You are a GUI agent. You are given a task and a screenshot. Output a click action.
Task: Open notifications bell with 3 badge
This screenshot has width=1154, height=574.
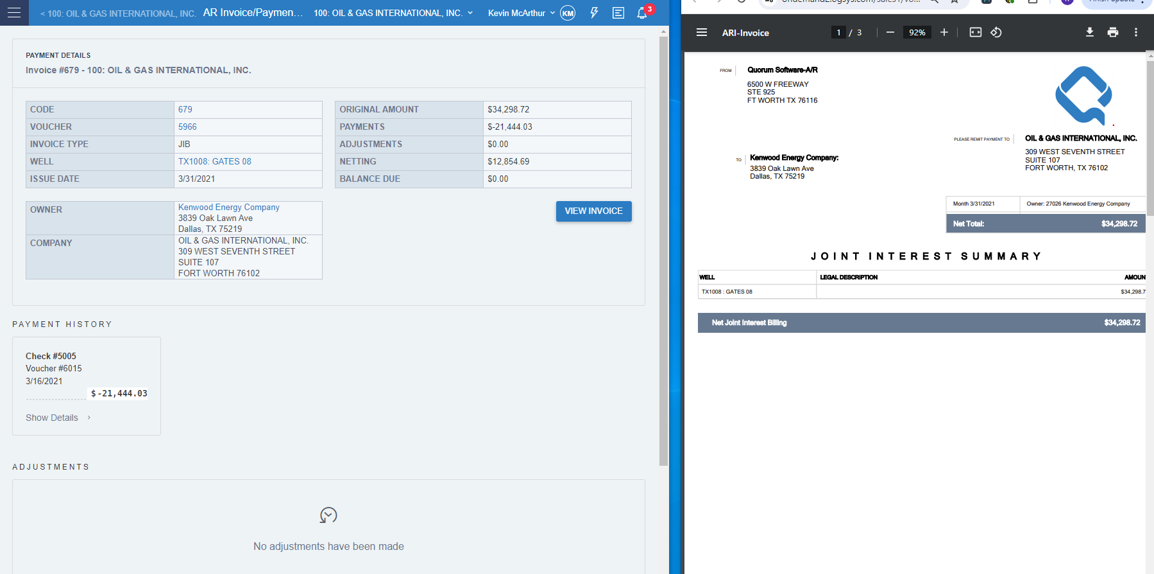(x=643, y=13)
